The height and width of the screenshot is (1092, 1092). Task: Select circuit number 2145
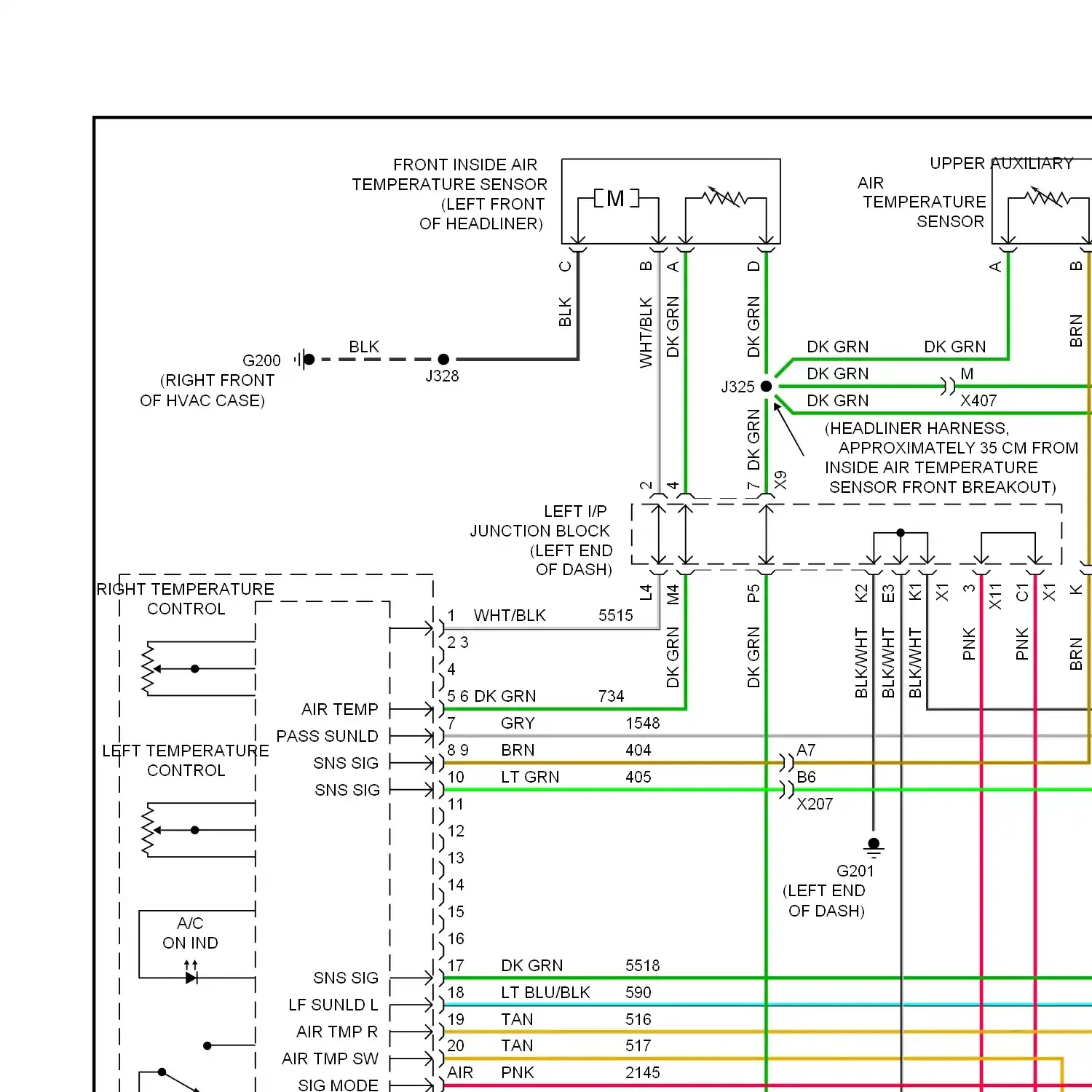[x=643, y=1073]
